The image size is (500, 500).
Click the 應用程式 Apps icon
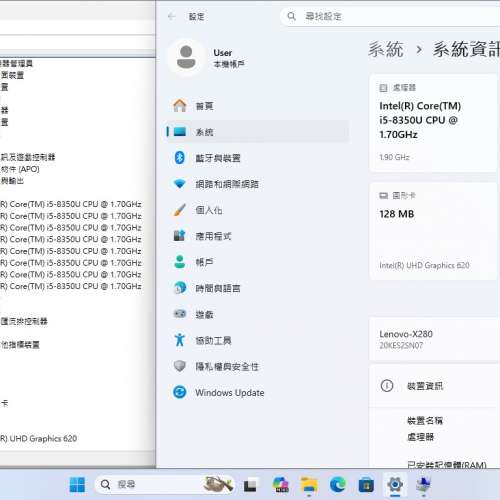point(180,236)
